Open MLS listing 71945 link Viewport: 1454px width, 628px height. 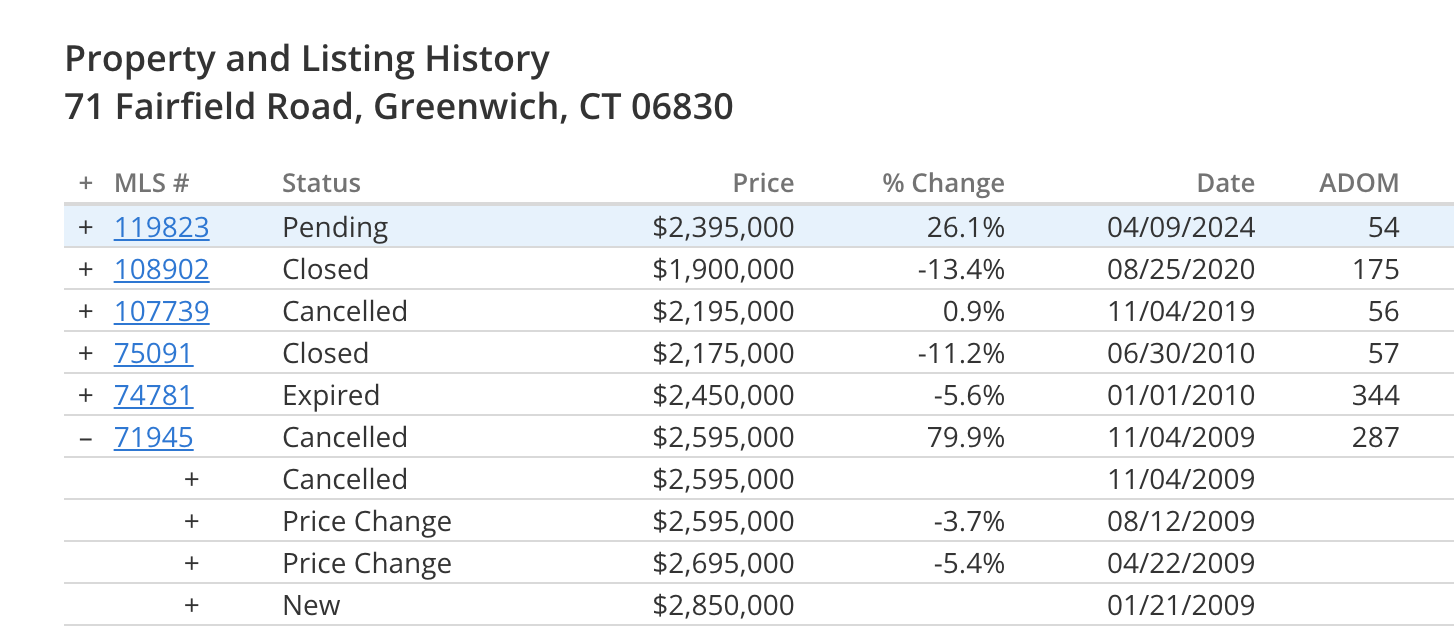click(154, 438)
